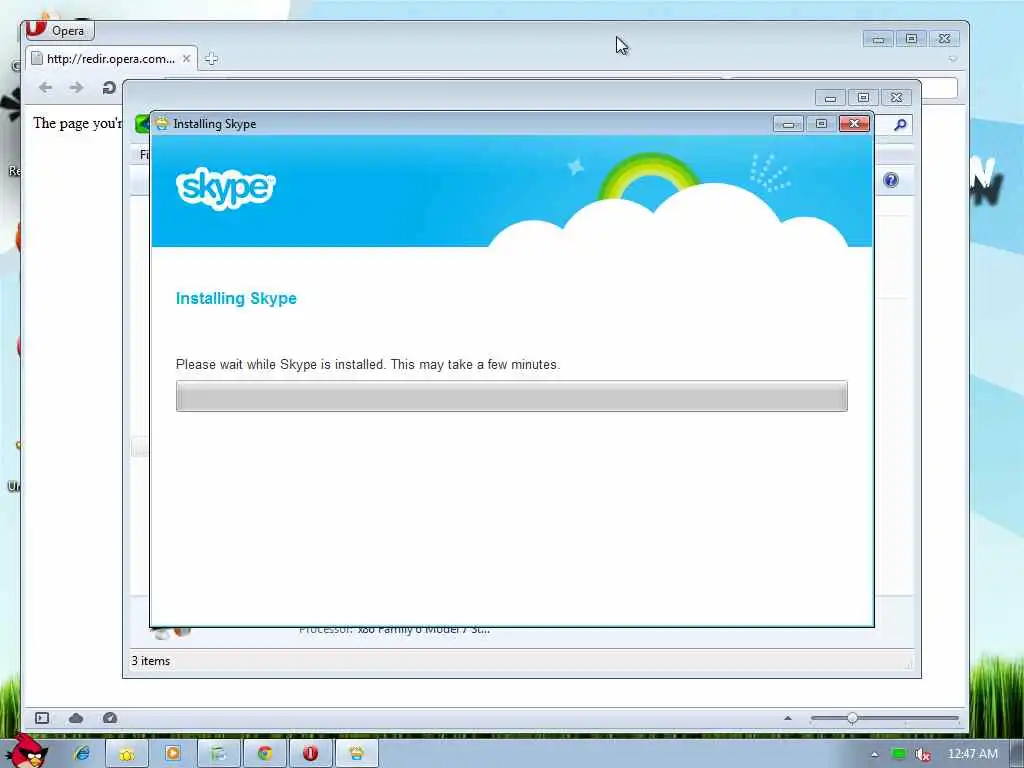This screenshot has width=1024, height=768.
Task: Go back in Opera
Action: [45, 88]
